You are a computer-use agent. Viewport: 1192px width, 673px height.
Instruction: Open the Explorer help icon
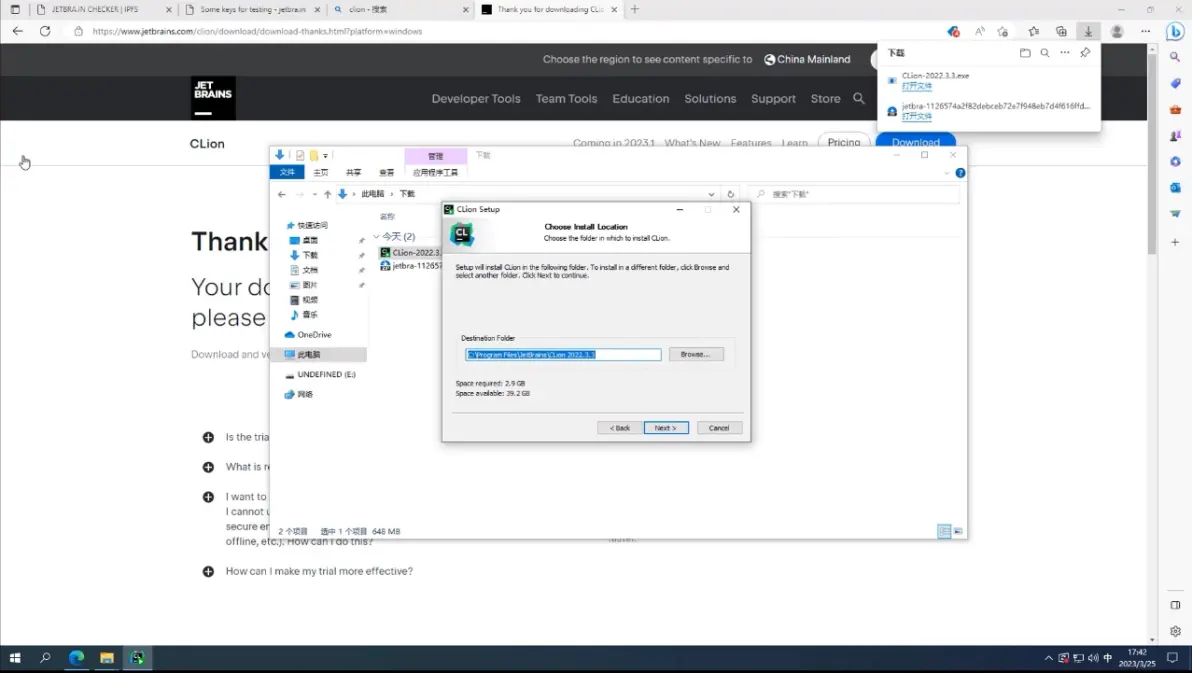[x=960, y=173]
